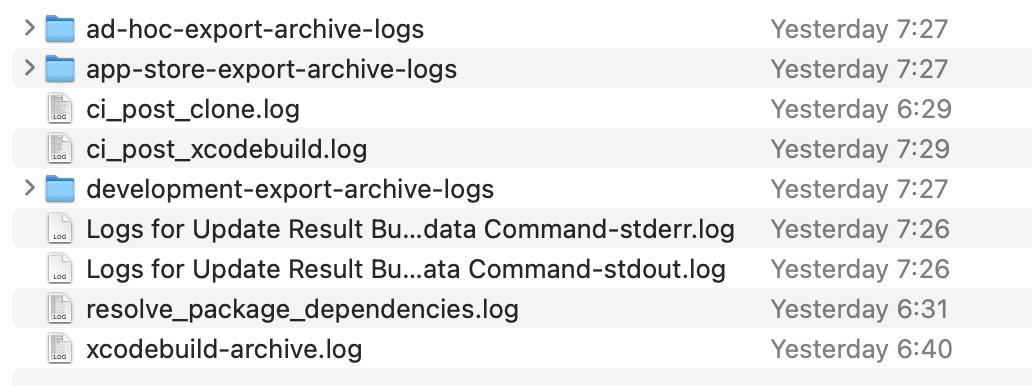Click the Yesterday 6:40 date of xcodebuild-archive.log
The height and width of the screenshot is (386, 1032).
[861, 349]
